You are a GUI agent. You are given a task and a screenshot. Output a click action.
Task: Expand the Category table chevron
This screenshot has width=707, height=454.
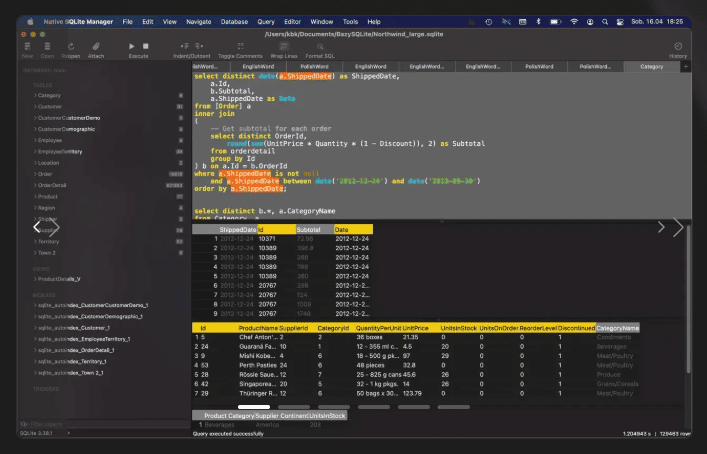pyautogui.click(x=35, y=96)
